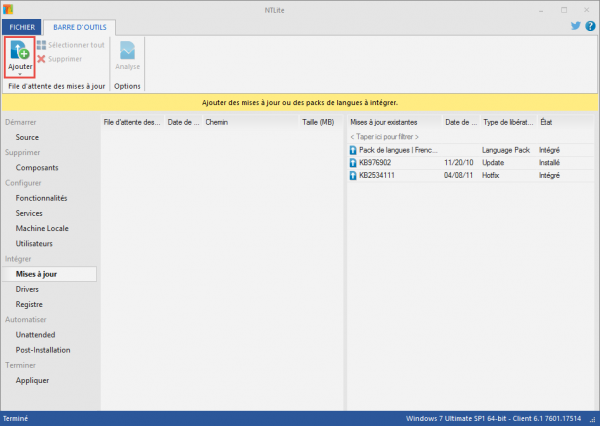Screen dimensions: 600x426
Task: Sort by État column header
Action: (566, 122)
